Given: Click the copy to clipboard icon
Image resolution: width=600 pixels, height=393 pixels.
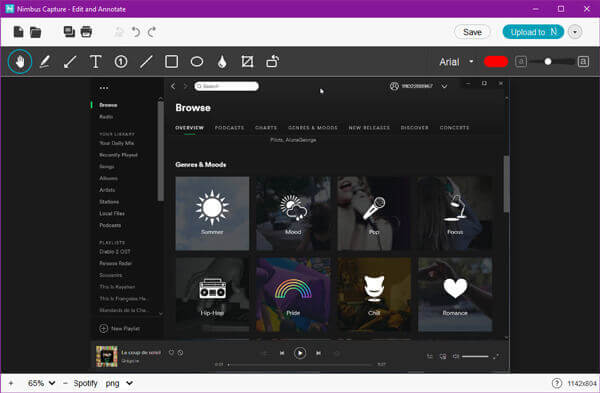Looking at the screenshot, I should pos(69,32).
